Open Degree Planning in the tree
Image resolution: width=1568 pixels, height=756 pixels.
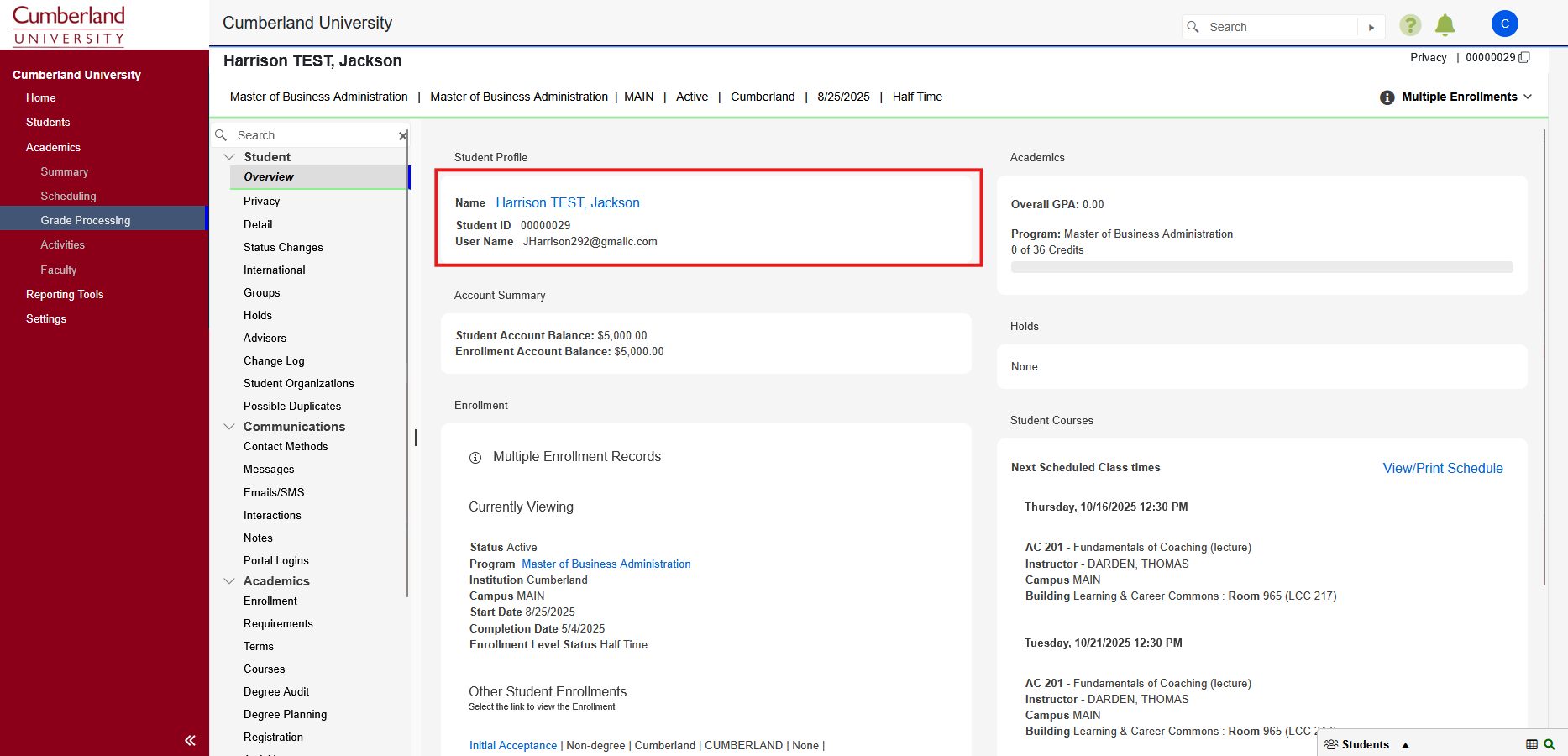[x=286, y=714]
